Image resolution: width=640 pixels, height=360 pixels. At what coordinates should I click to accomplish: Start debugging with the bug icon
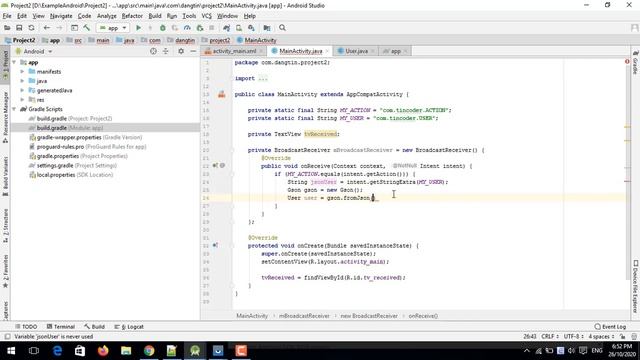(162, 28)
